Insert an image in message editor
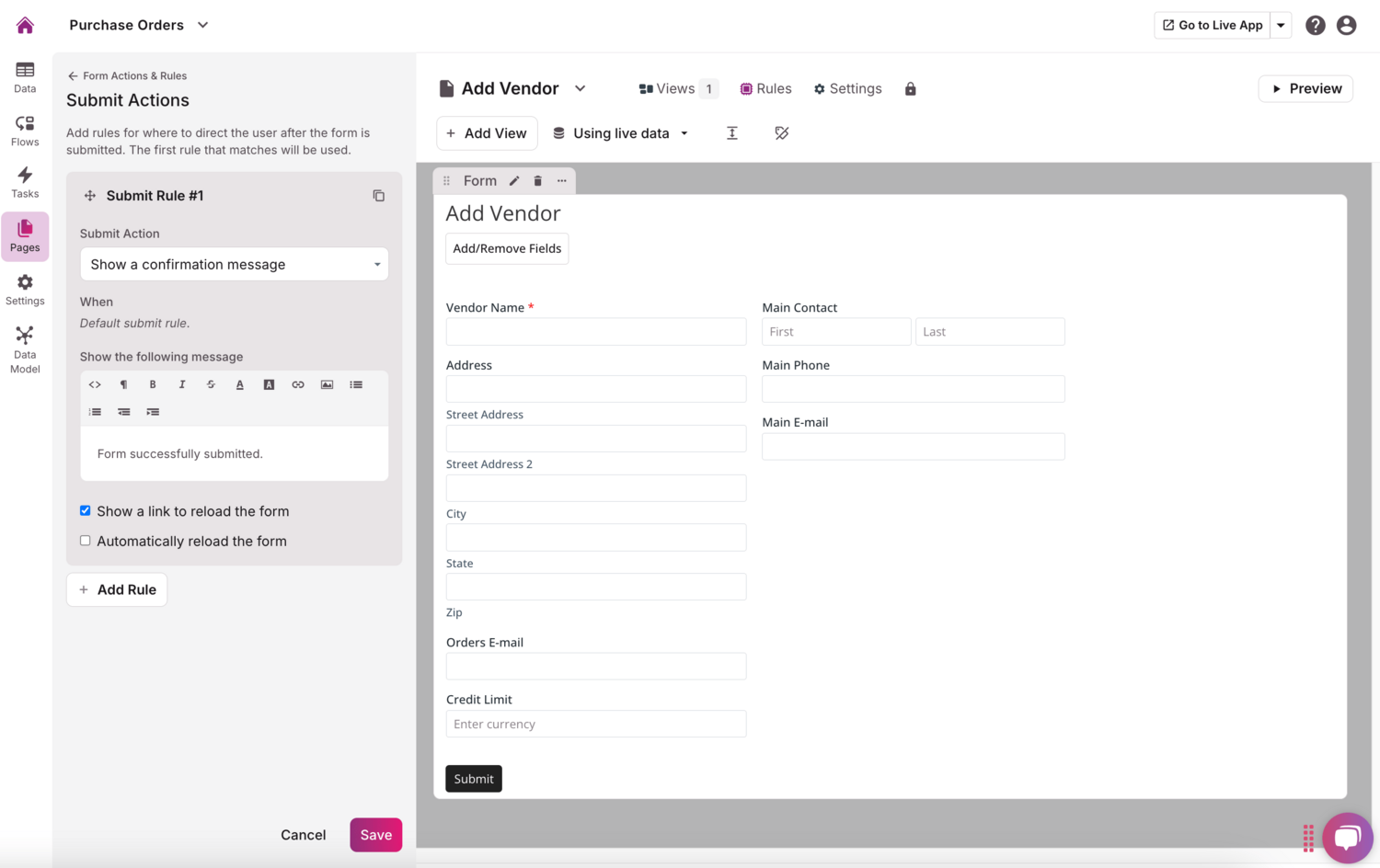Viewport: 1380px width, 868px height. [x=327, y=384]
